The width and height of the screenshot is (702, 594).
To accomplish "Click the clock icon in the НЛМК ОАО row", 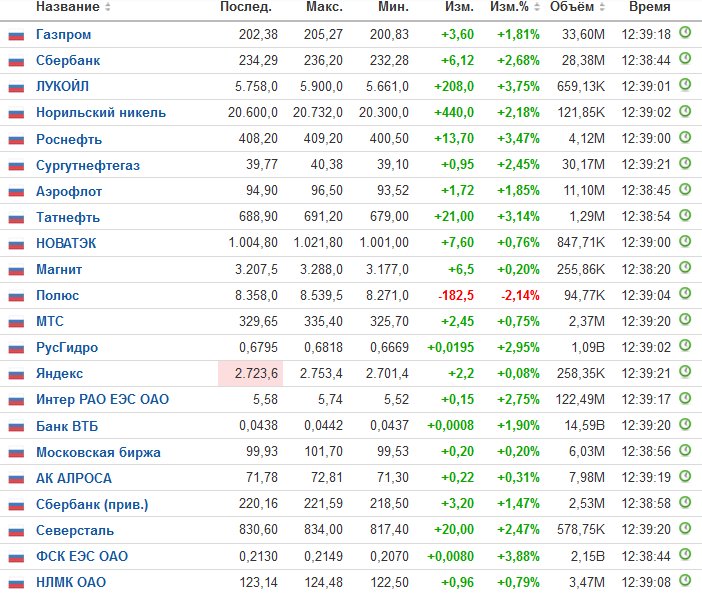I will [x=685, y=580].
